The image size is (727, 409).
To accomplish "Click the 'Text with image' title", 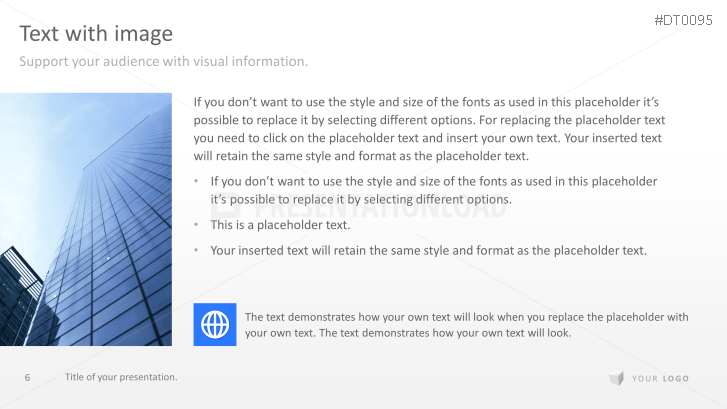I will [x=96, y=34].
